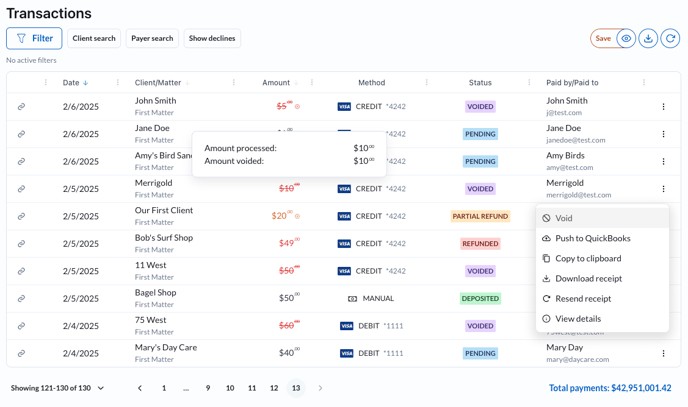Click the refresh icon button
Image resolution: width=688 pixels, height=407 pixels.
coord(670,39)
